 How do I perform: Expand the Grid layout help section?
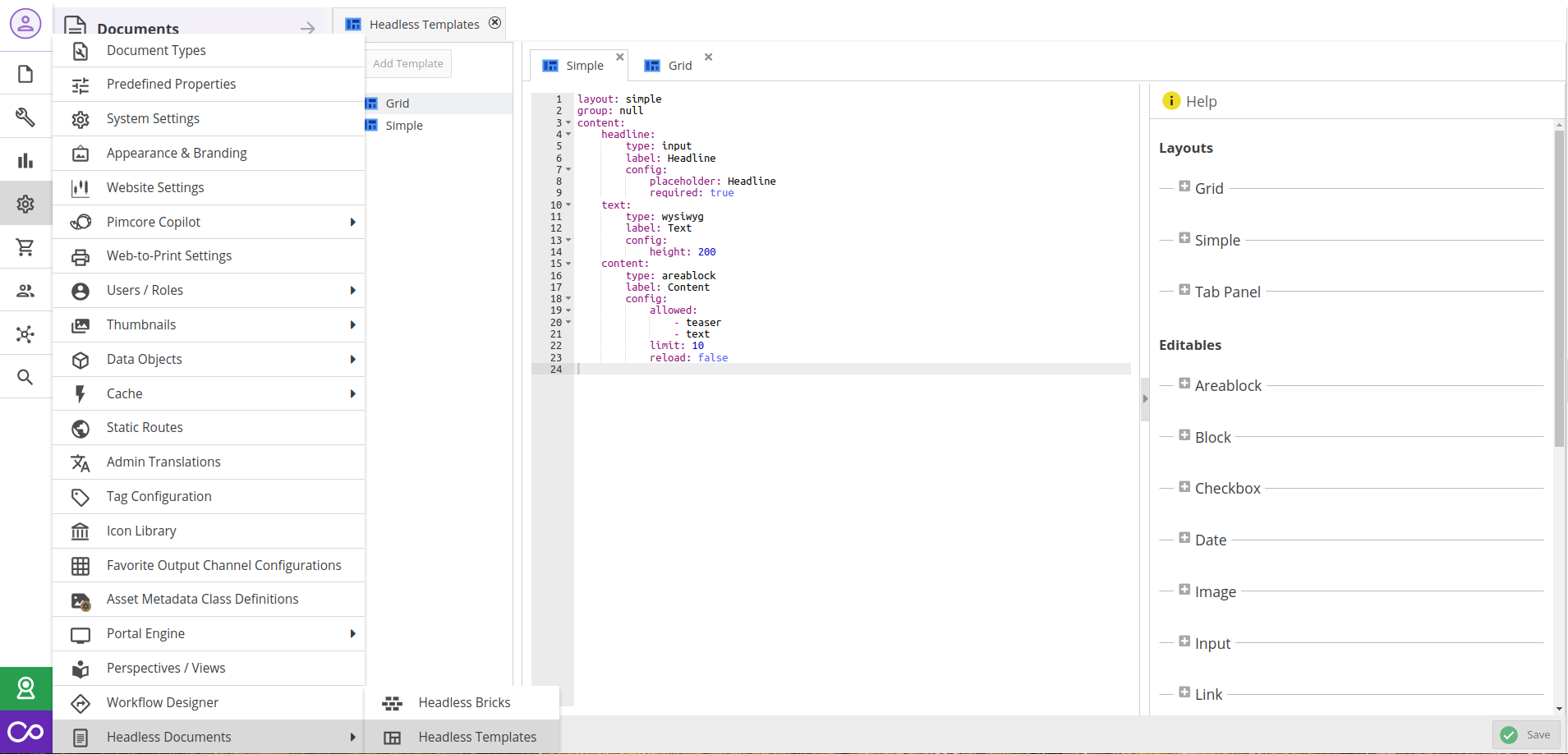(1184, 186)
